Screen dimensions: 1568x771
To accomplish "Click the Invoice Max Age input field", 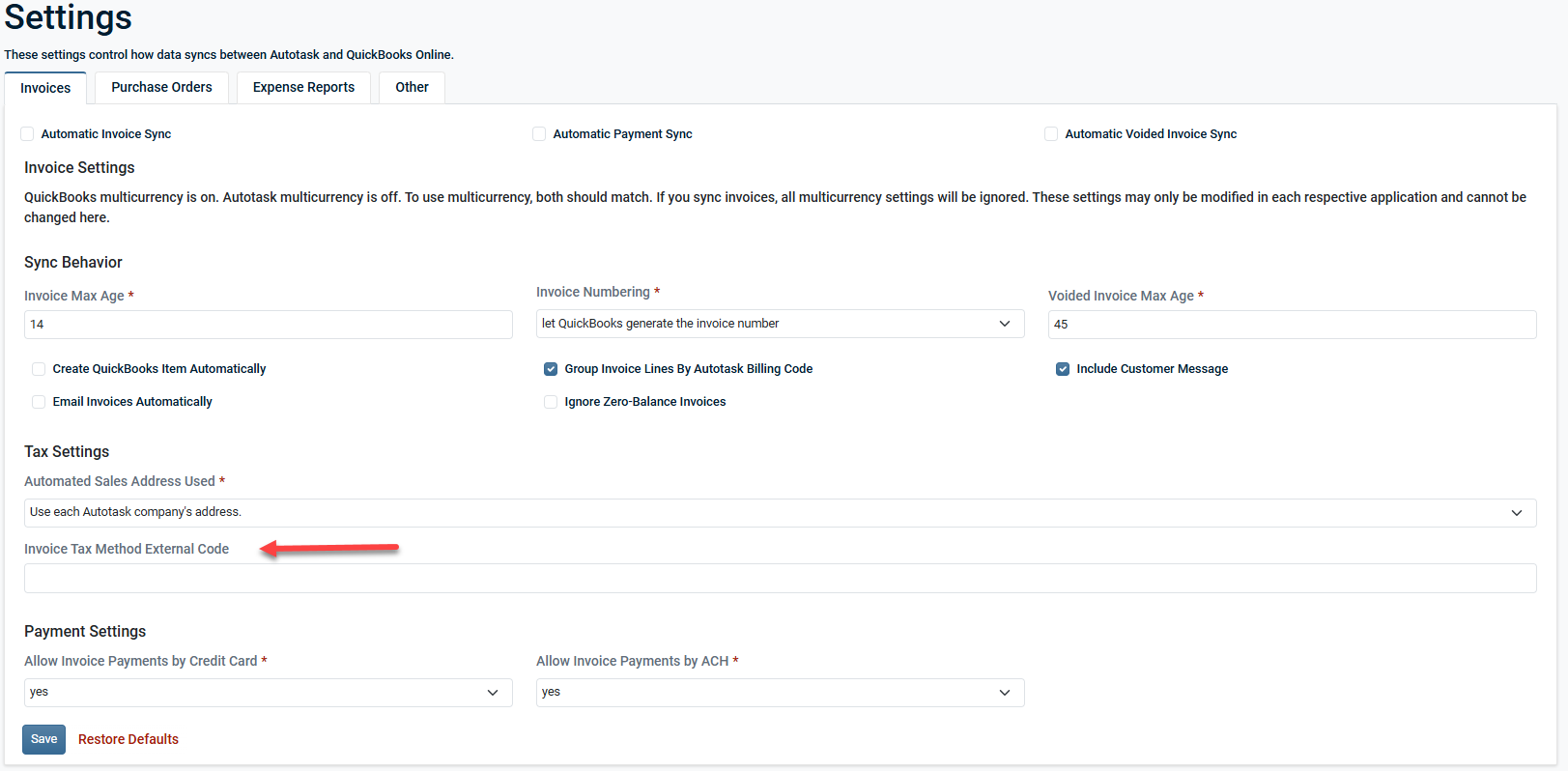I will pyautogui.click(x=268, y=325).
